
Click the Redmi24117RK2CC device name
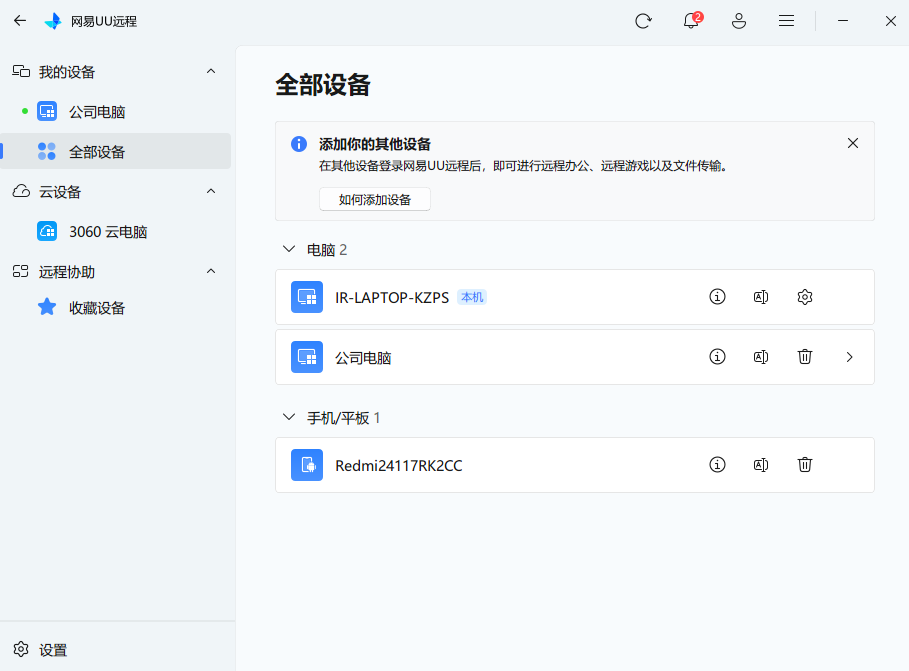(399, 466)
